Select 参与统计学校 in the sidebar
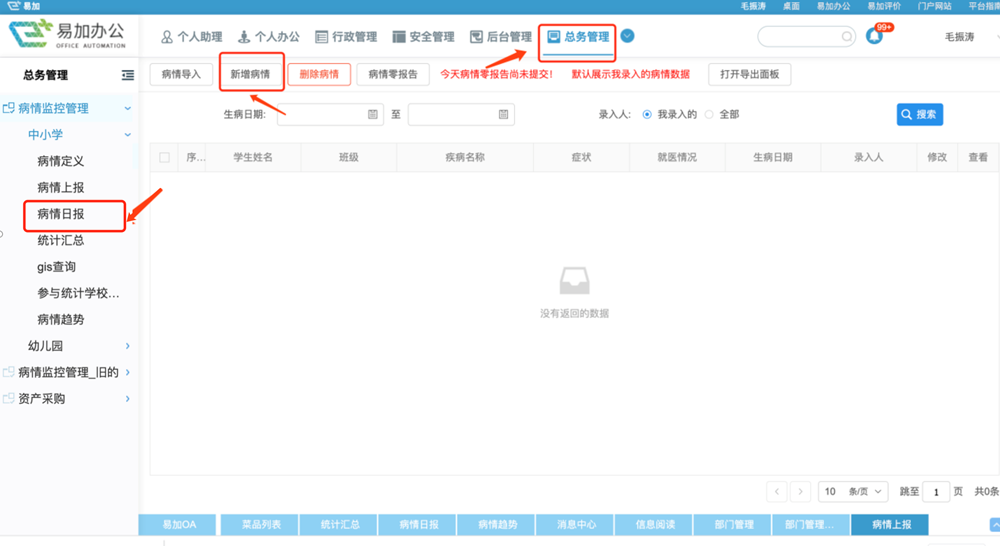The height and width of the screenshot is (546, 1000). 78,293
